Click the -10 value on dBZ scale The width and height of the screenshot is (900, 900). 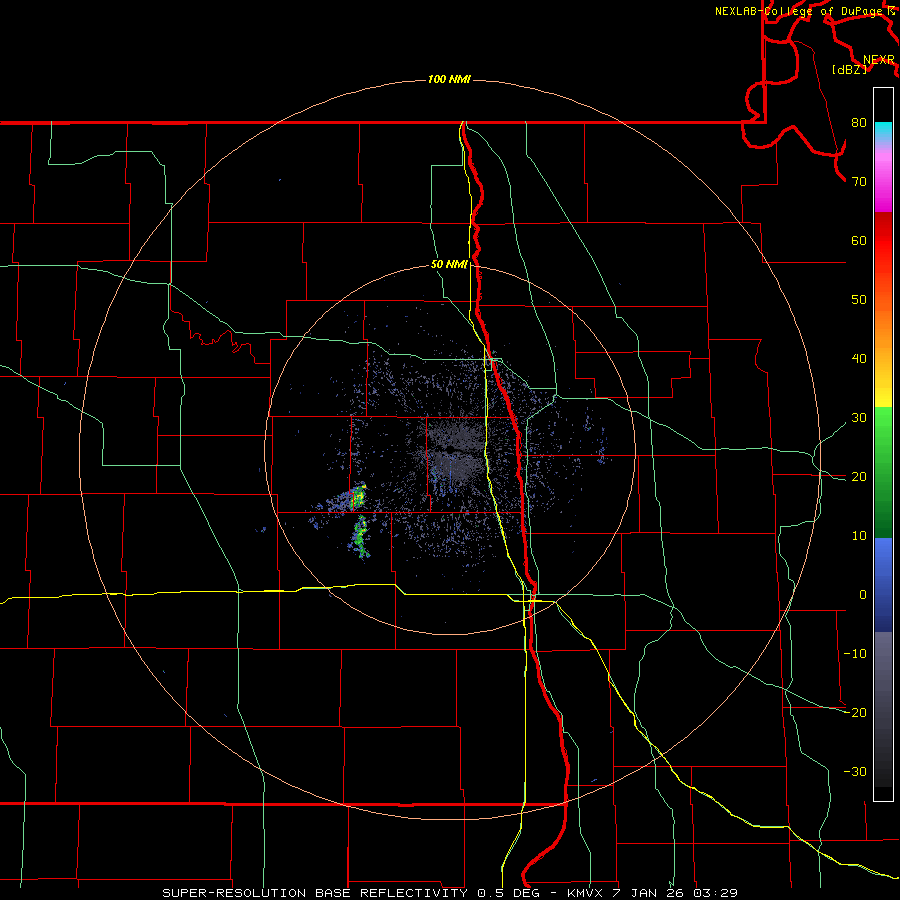855,654
